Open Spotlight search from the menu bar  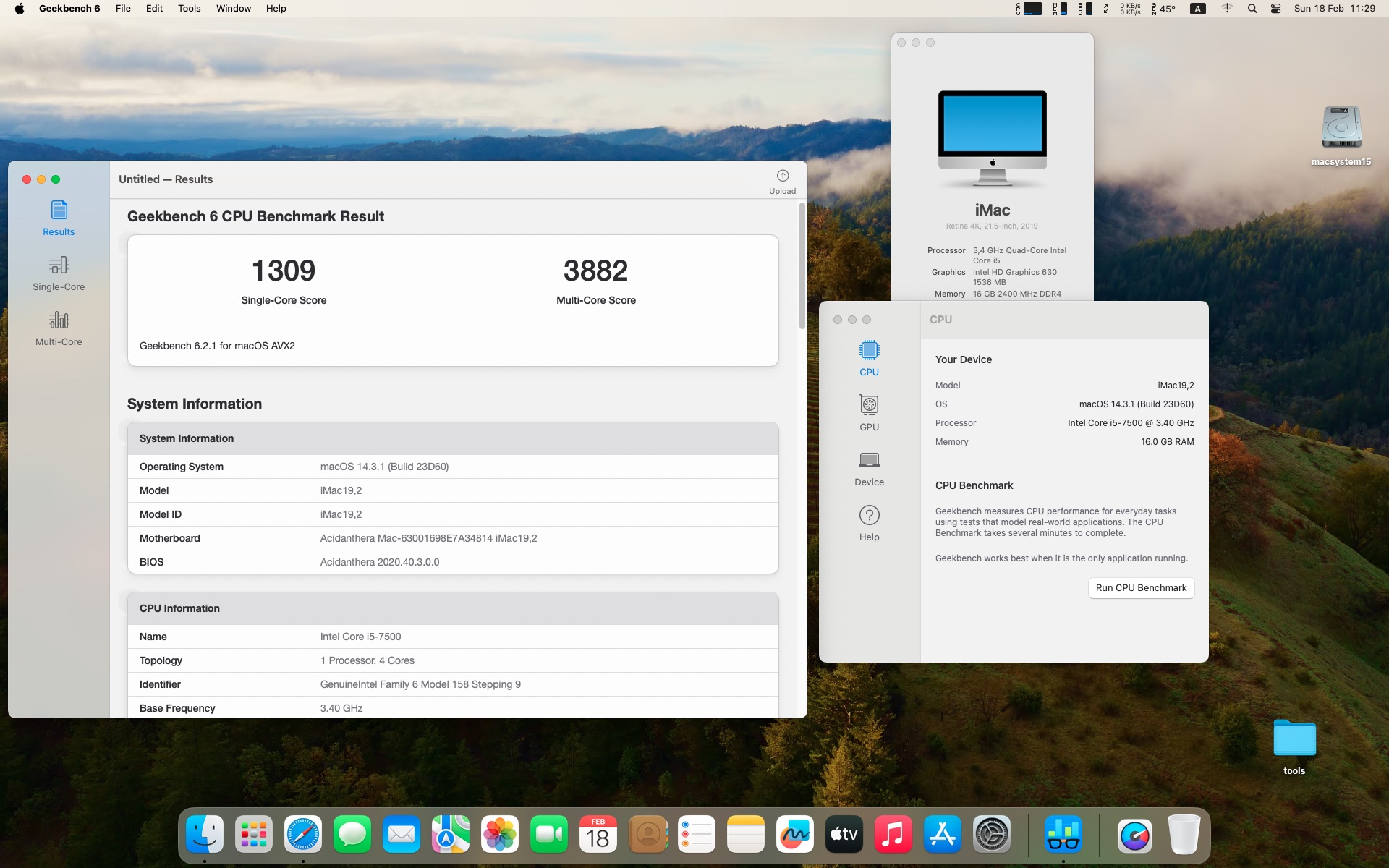(x=1252, y=9)
